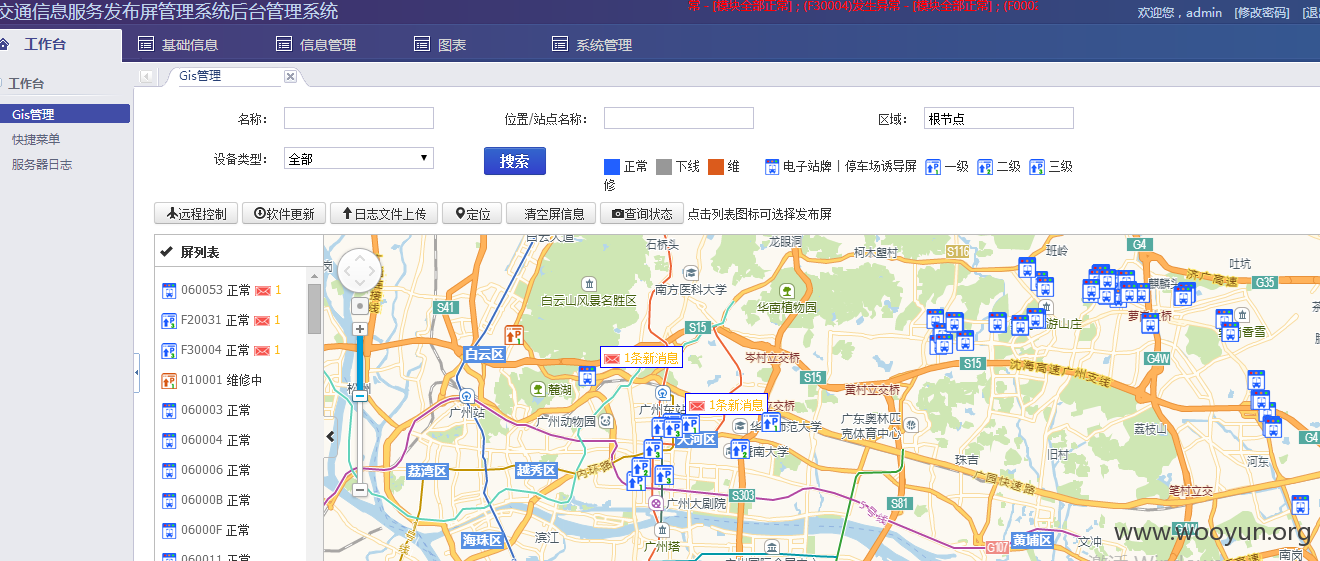
Task: Open the upper 1条新消息 map popup
Action: click(641, 358)
